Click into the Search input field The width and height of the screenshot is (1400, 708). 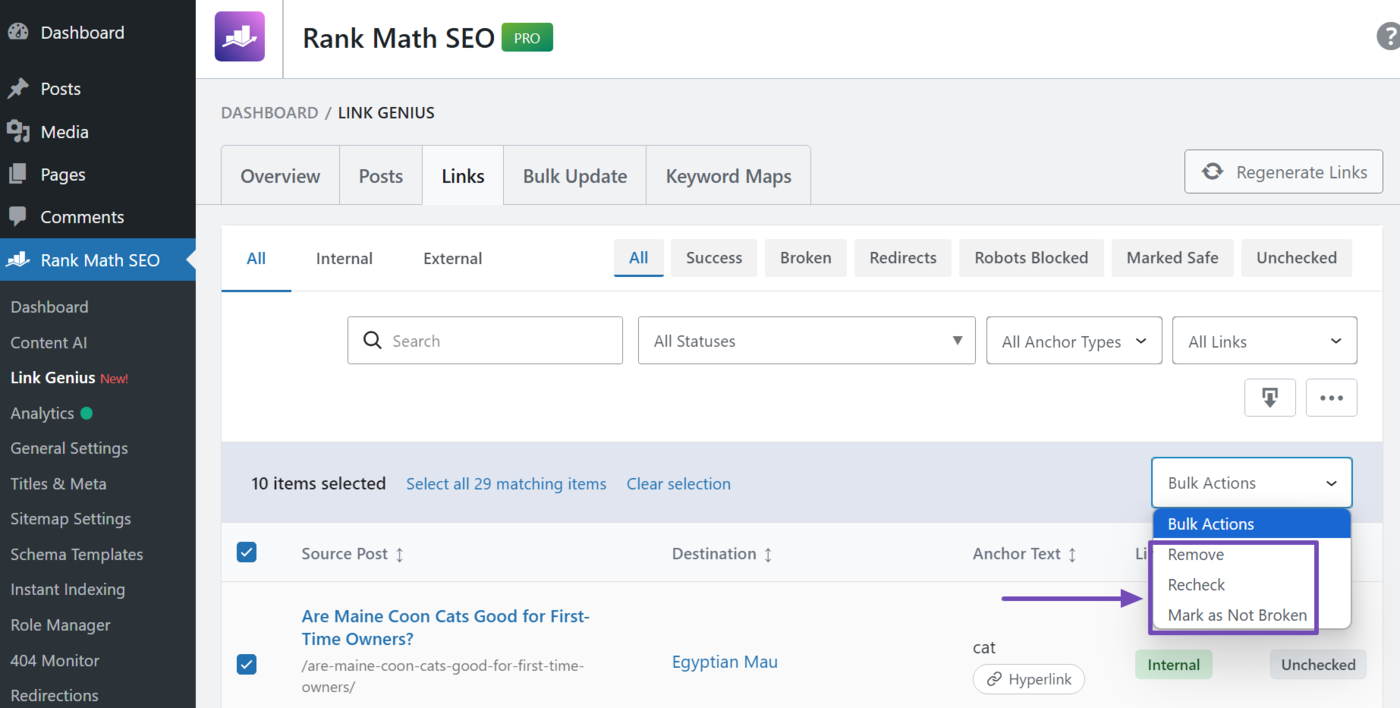click(x=485, y=341)
